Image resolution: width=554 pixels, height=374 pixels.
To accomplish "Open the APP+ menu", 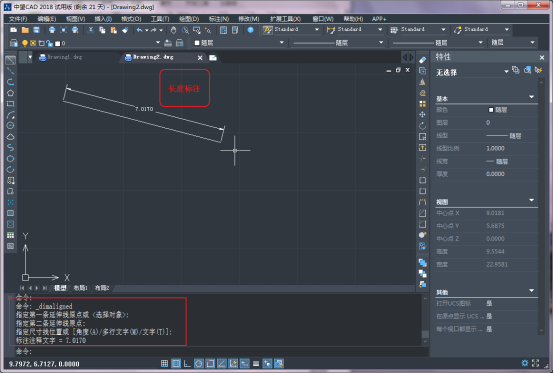I will [379, 19].
